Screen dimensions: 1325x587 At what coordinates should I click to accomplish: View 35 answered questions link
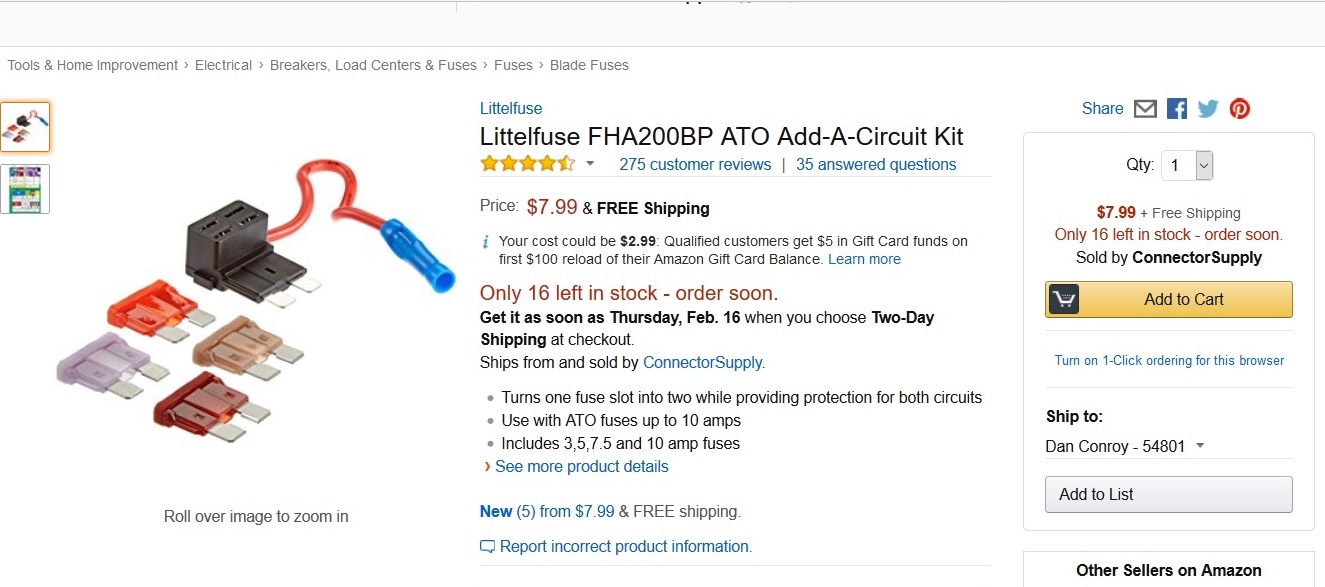pos(876,164)
